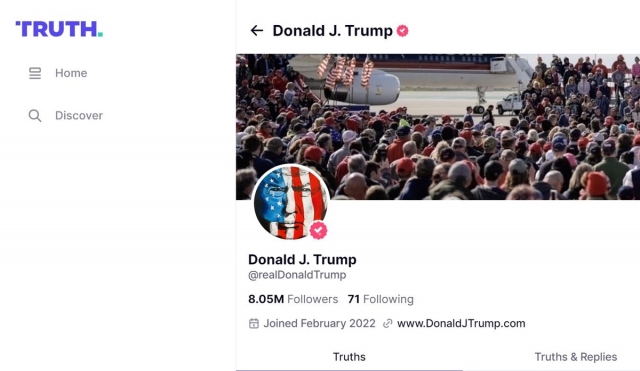Click the verified badge beside the header name

402,31
